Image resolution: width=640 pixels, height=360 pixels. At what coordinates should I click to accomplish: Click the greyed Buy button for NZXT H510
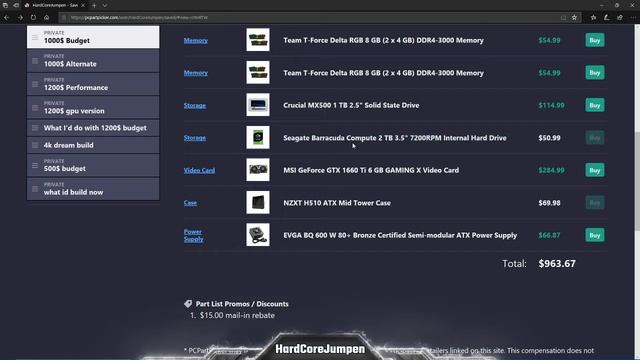(x=595, y=202)
